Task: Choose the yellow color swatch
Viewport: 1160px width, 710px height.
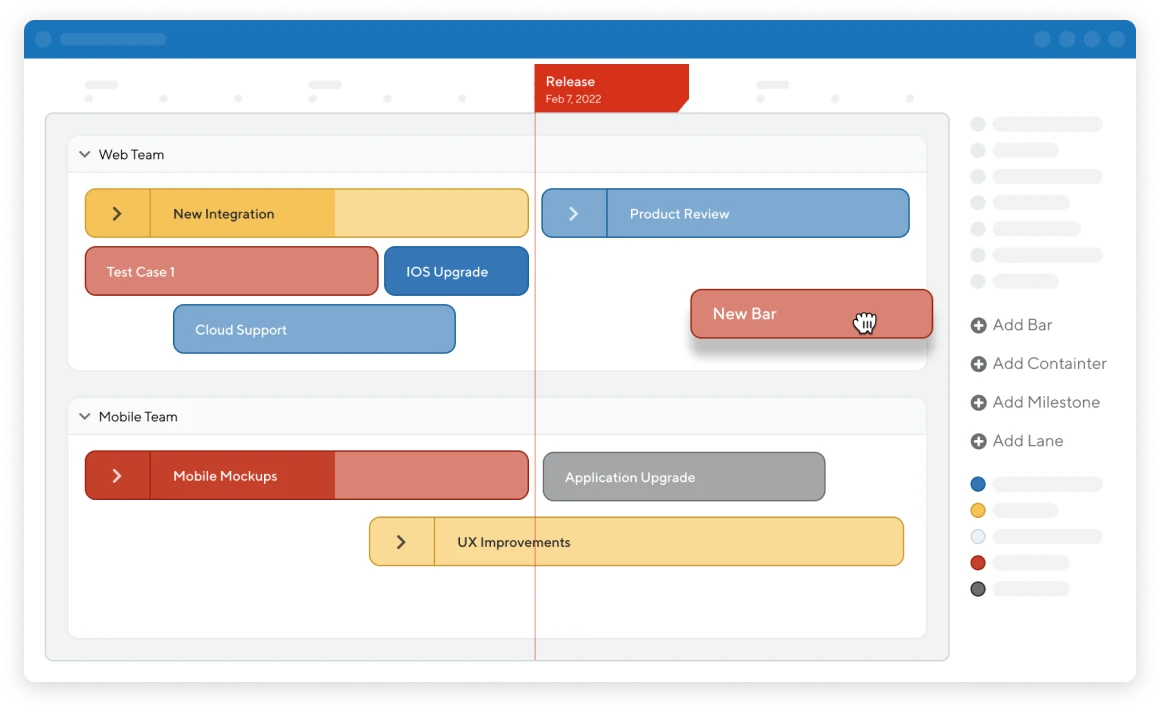Action: [x=978, y=510]
